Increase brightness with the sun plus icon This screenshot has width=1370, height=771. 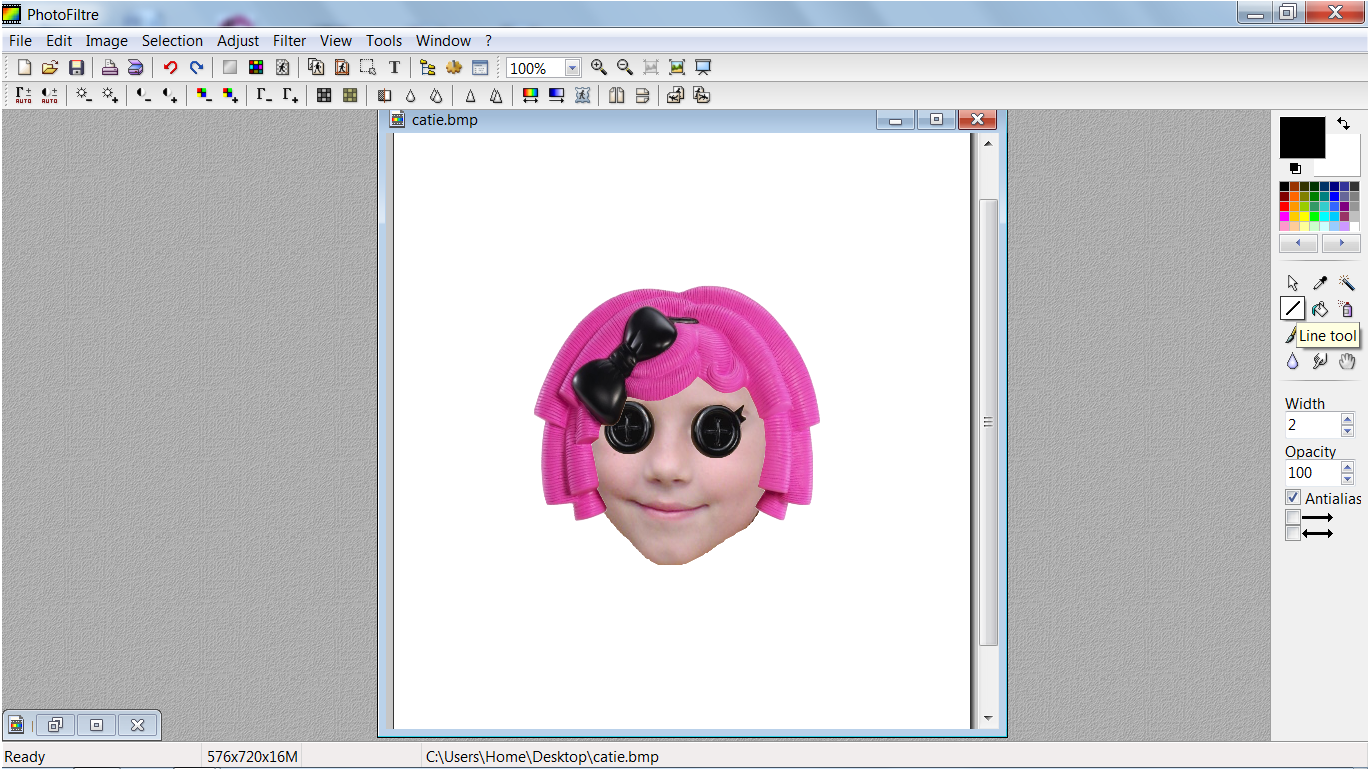click(110, 95)
